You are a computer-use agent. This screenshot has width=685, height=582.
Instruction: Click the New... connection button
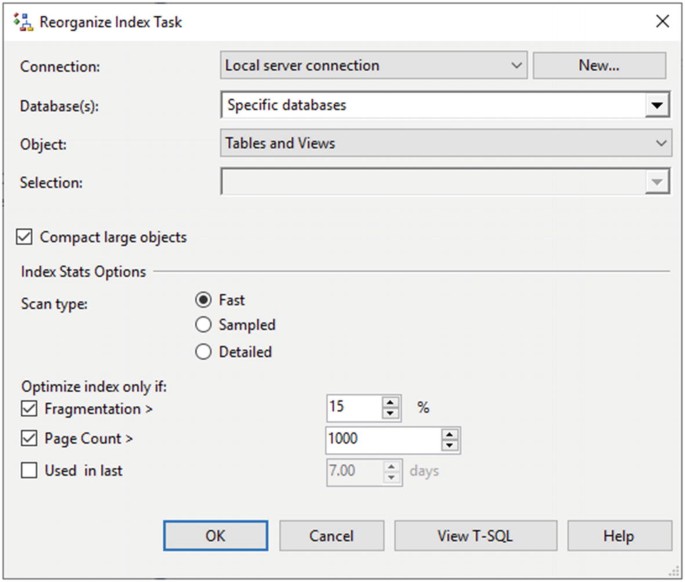[x=599, y=66]
